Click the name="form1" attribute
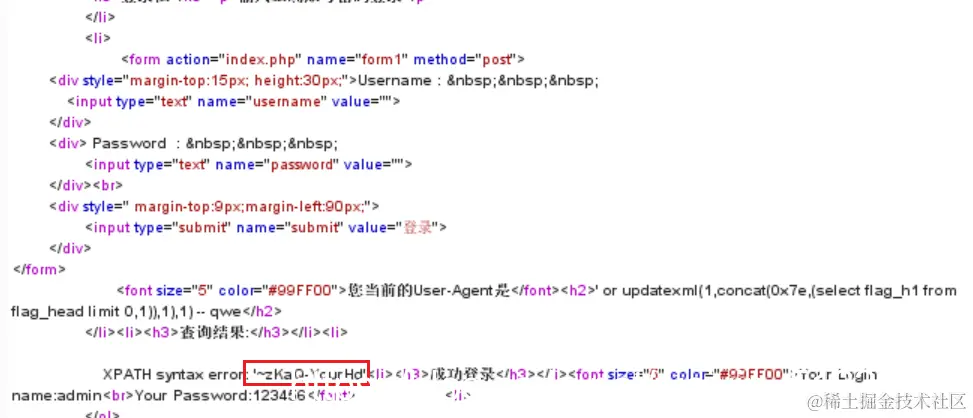Screen dimensions: 973x418 tap(357, 60)
